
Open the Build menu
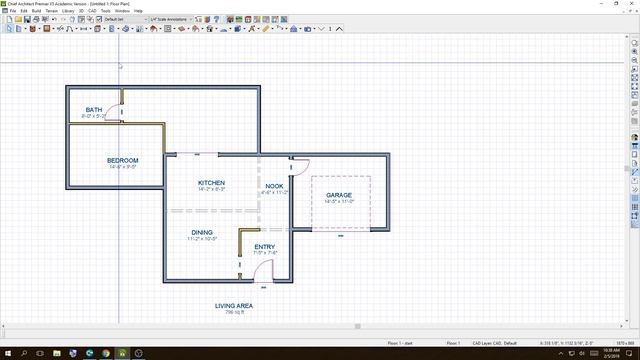pos(36,11)
